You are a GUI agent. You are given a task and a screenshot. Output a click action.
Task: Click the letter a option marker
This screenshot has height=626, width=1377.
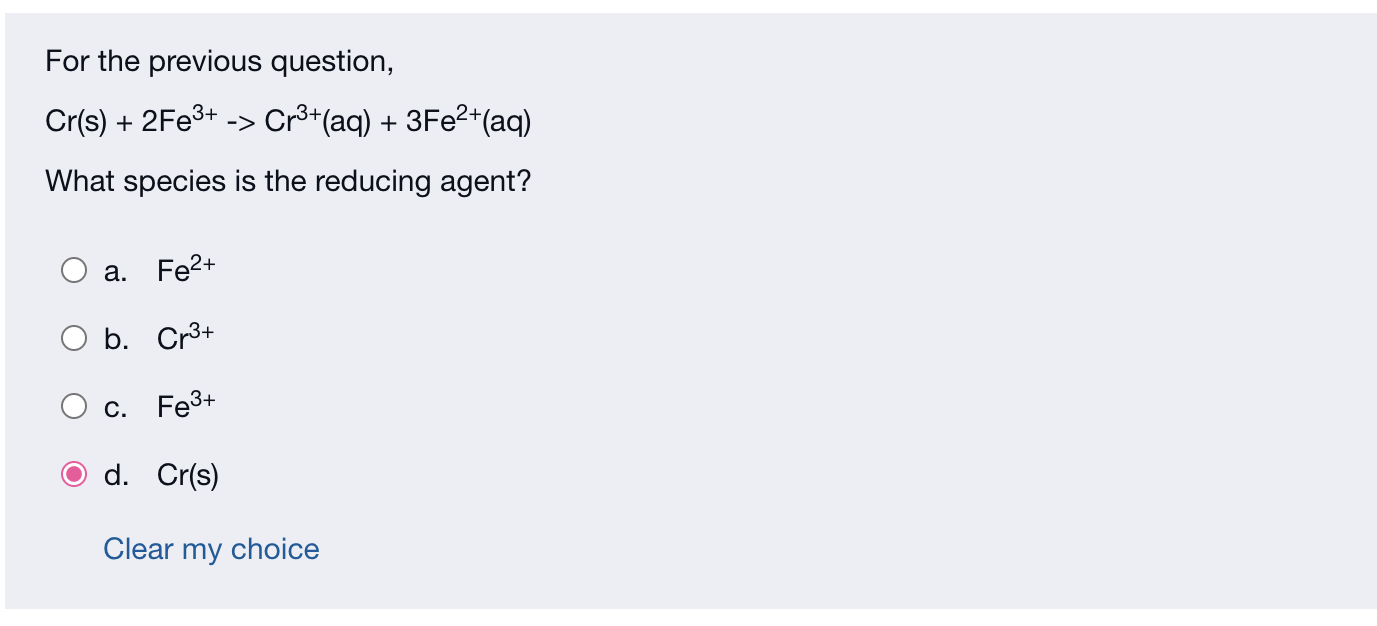[113, 270]
